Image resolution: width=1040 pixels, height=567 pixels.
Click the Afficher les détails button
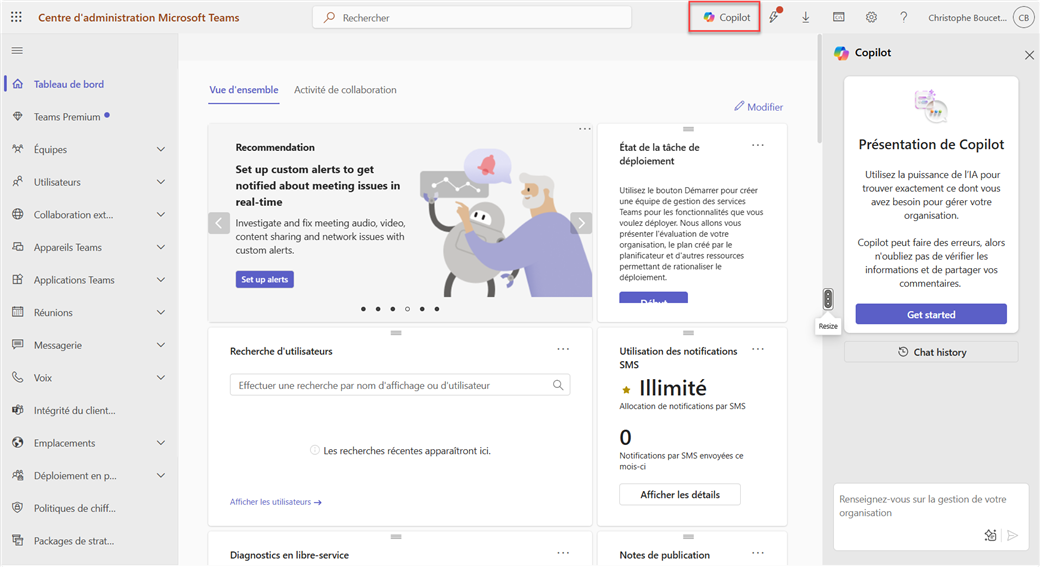pyautogui.click(x=679, y=495)
